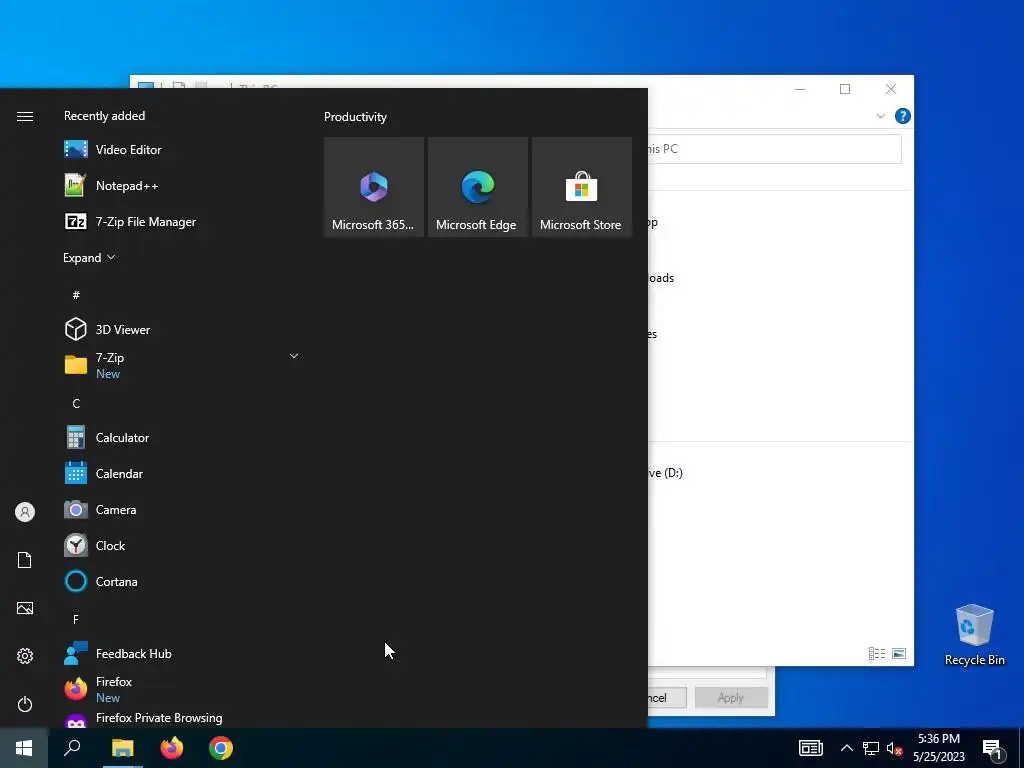
Task: Open 3D Viewer app
Action: tap(182, 329)
